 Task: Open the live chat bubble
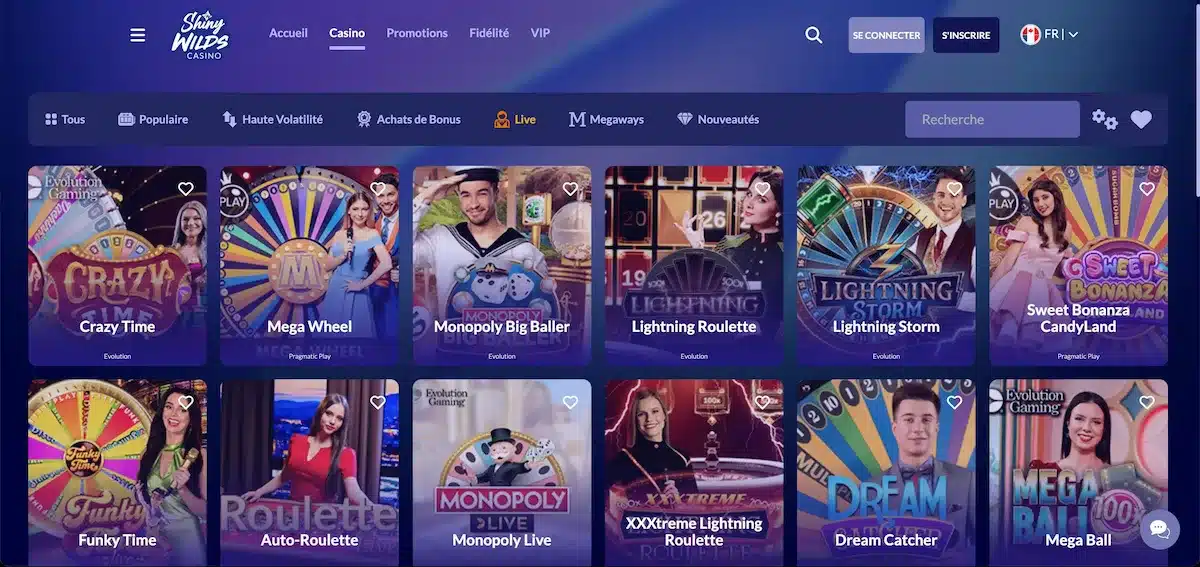(1159, 528)
